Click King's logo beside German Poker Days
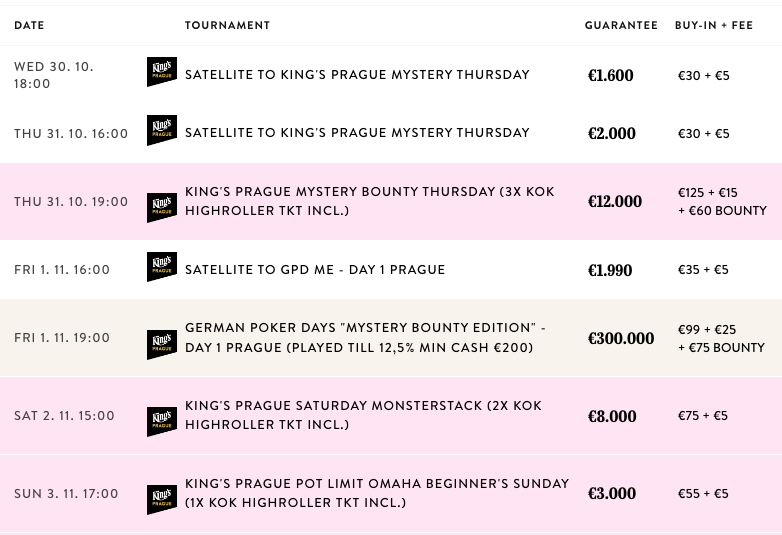 click(162, 345)
